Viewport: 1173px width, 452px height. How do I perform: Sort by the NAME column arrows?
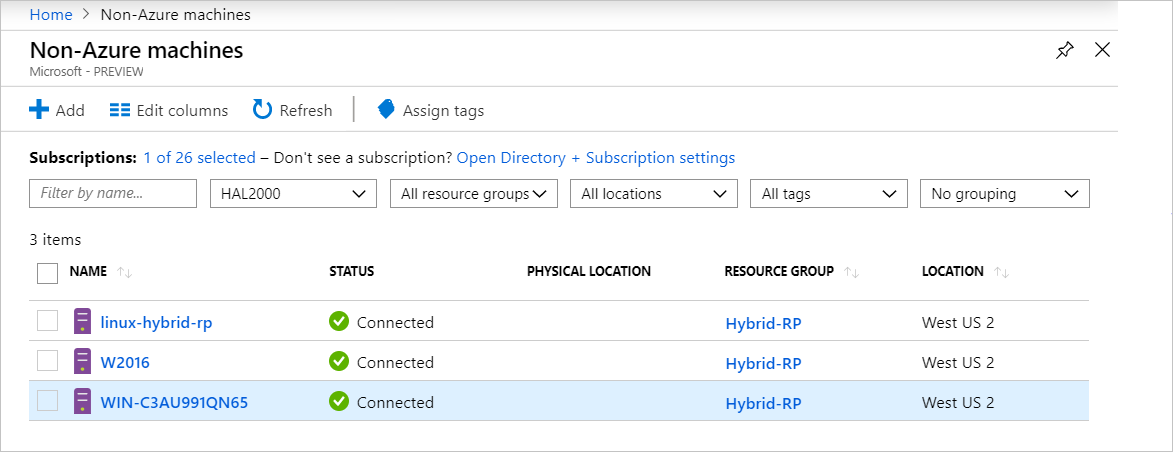pos(125,272)
